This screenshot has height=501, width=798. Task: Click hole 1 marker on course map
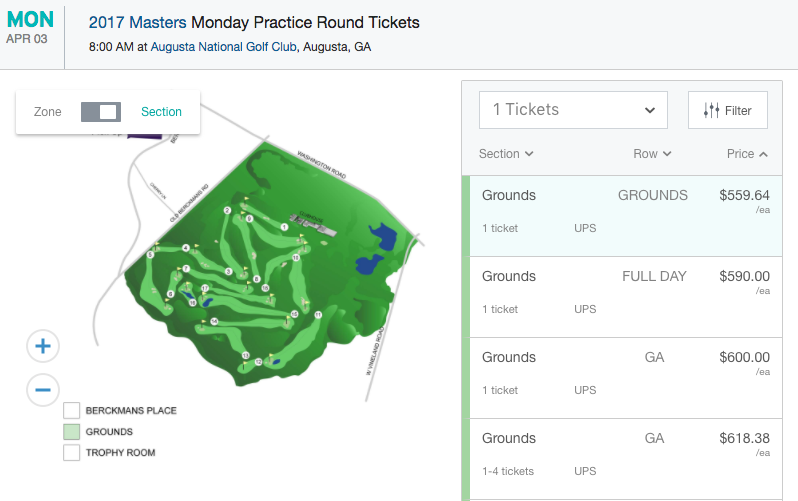click(x=284, y=227)
